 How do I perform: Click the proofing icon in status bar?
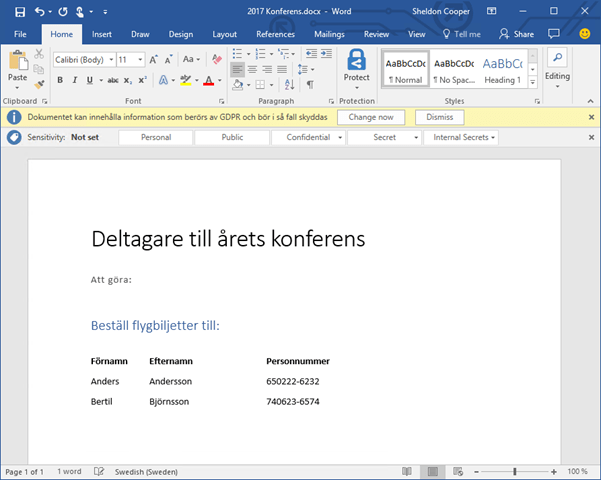(100, 471)
